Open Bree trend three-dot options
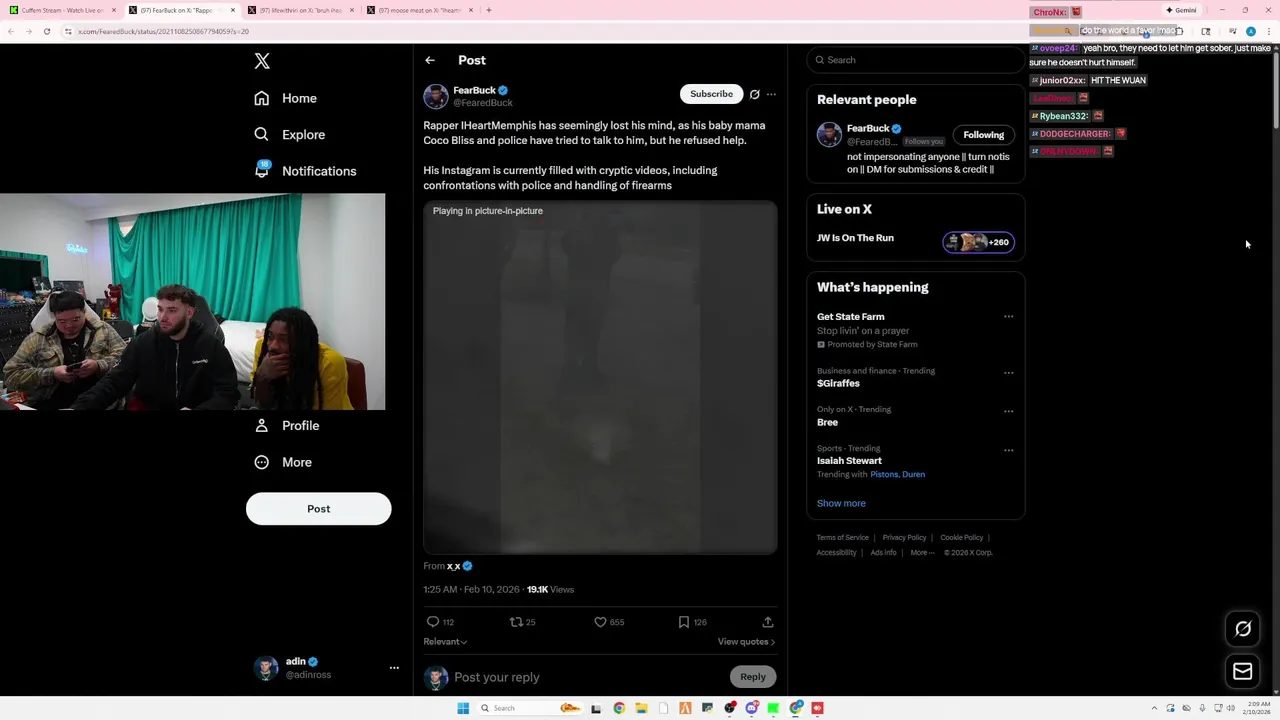 point(1008,411)
